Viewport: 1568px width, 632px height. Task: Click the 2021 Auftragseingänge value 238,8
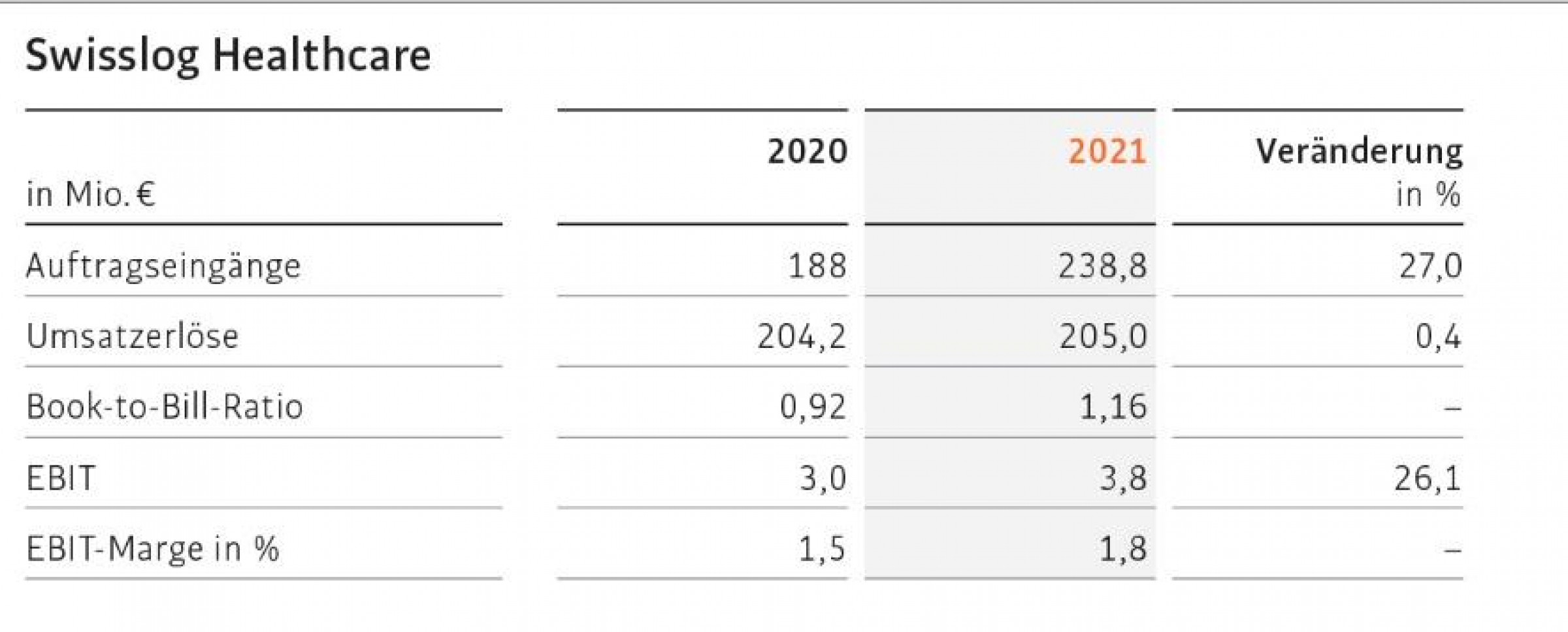click(x=1103, y=266)
